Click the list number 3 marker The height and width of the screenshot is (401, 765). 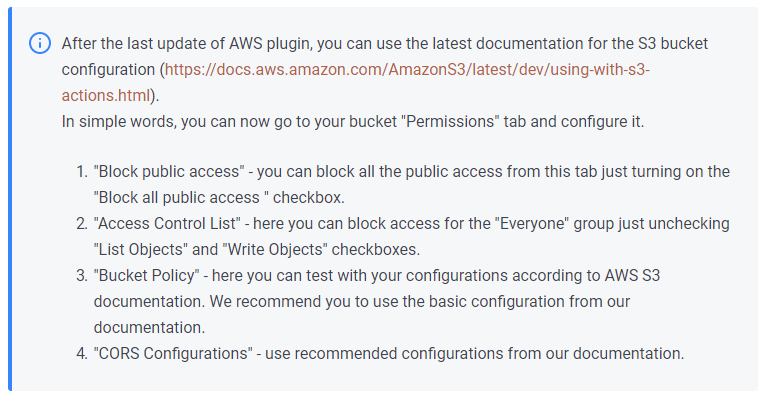pos(82,276)
